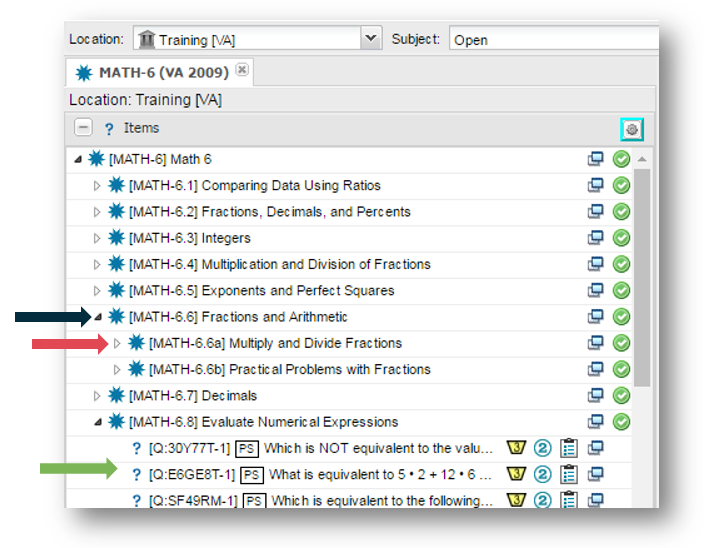Open the Location dropdown showing Training [VA]
This screenshot has width=704, height=548.
[x=371, y=39]
